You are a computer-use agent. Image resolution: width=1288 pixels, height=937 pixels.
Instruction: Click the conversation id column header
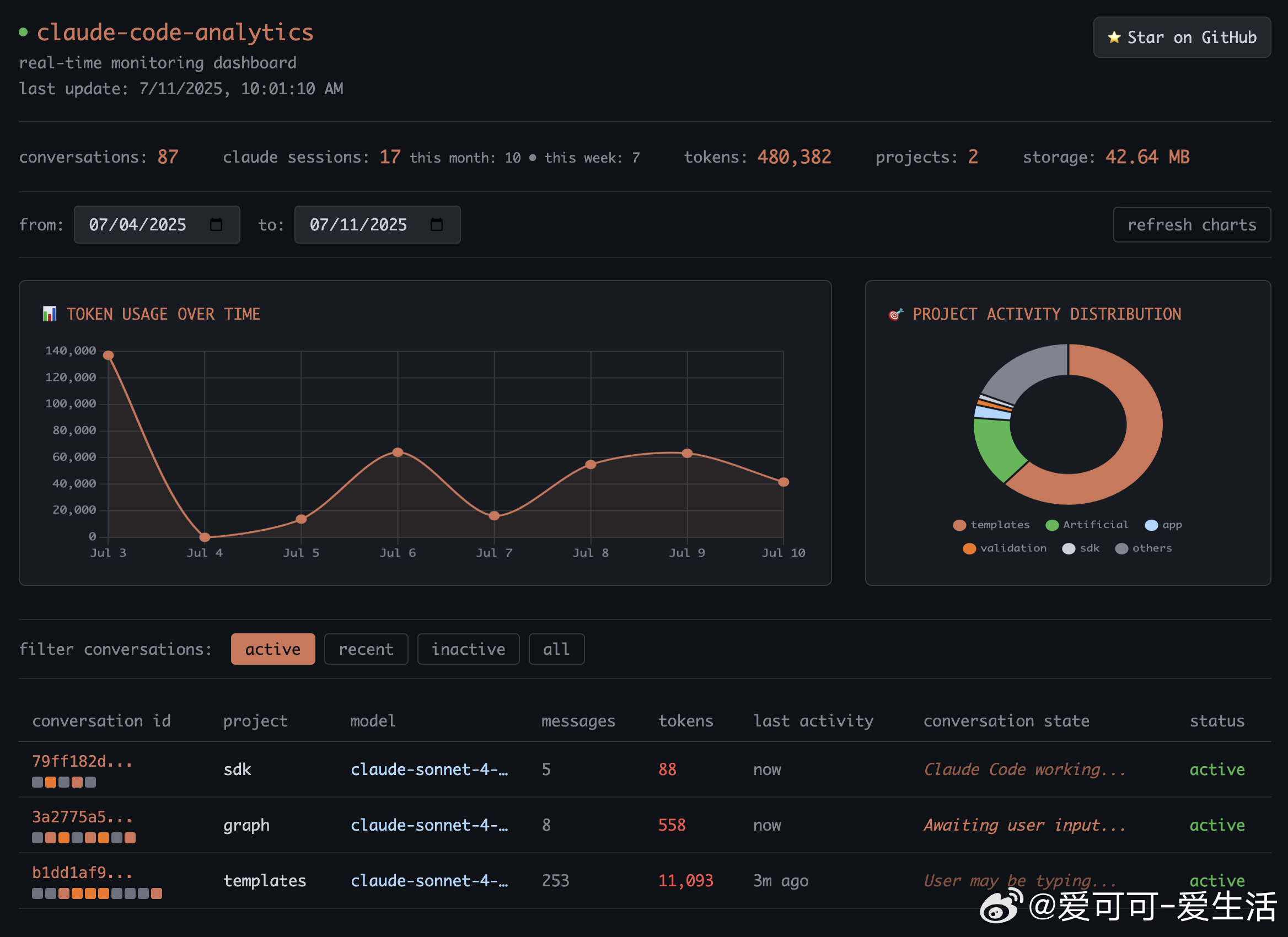pyautogui.click(x=101, y=721)
